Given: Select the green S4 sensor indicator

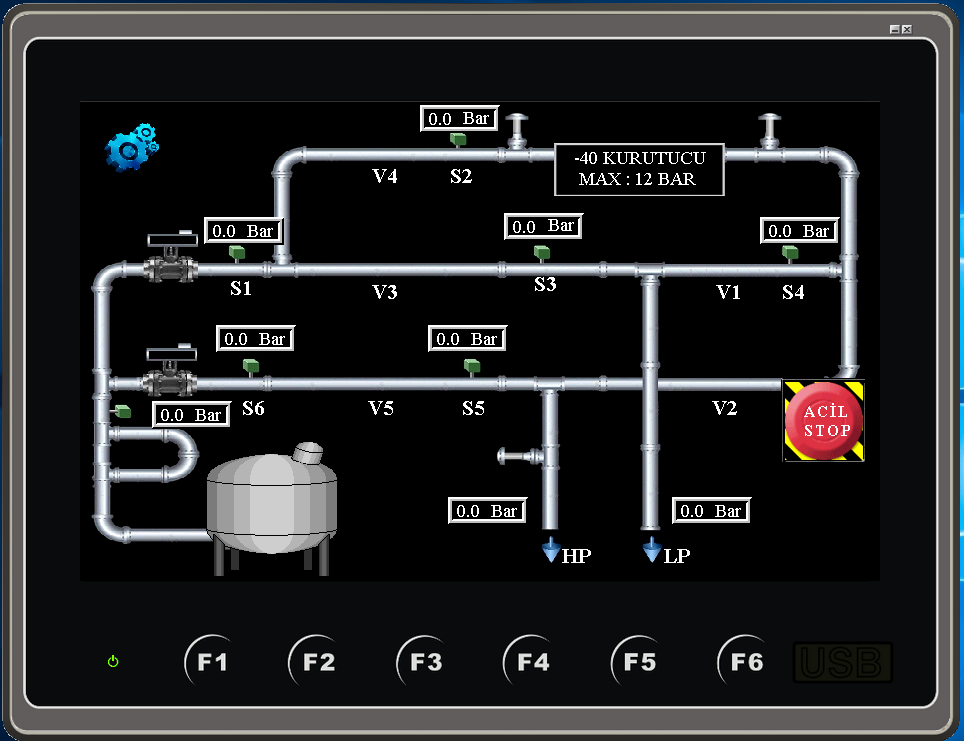Looking at the screenshot, I should [790, 253].
